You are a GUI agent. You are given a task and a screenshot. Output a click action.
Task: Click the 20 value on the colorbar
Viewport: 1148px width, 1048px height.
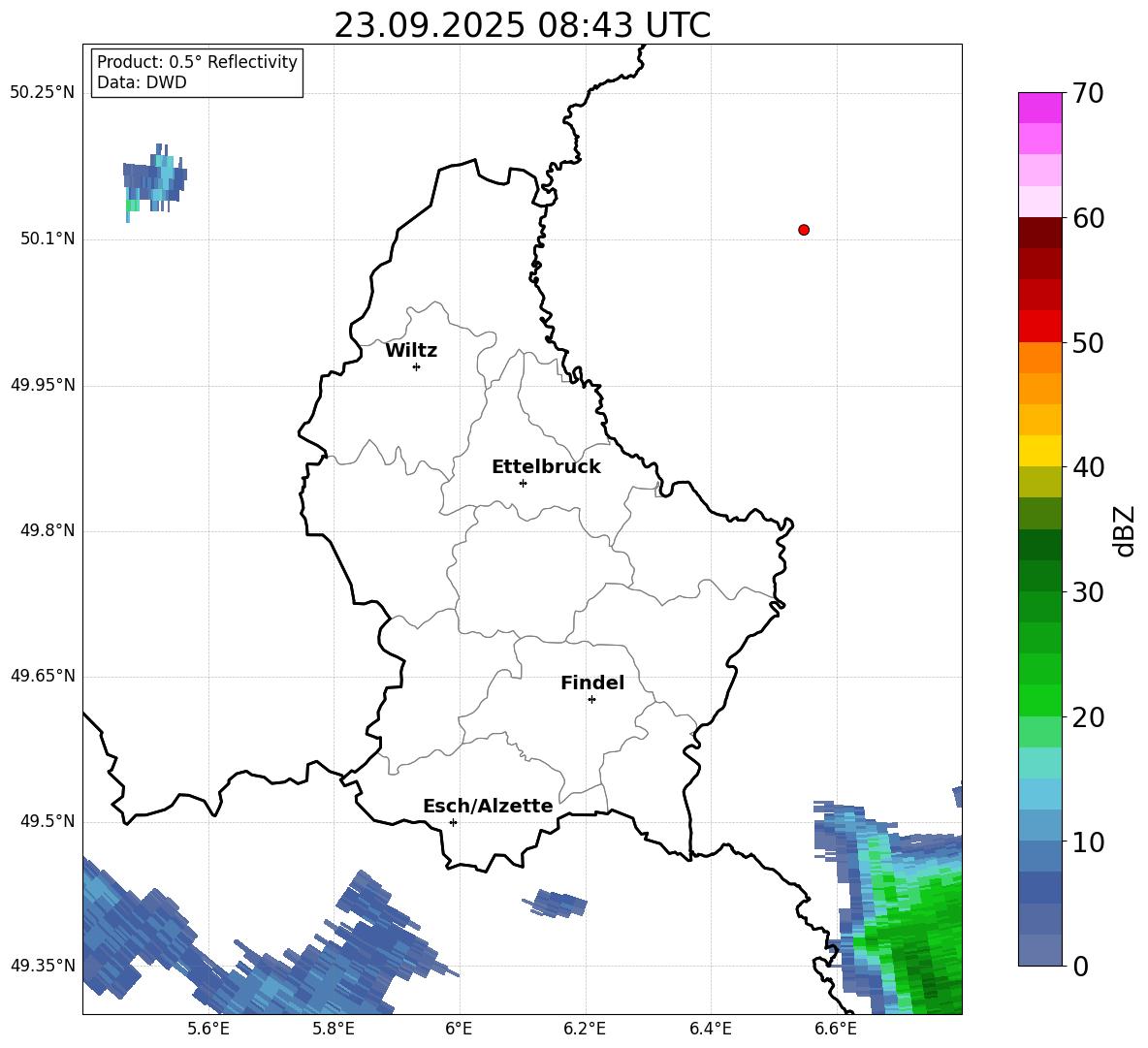pyautogui.click(x=1088, y=717)
